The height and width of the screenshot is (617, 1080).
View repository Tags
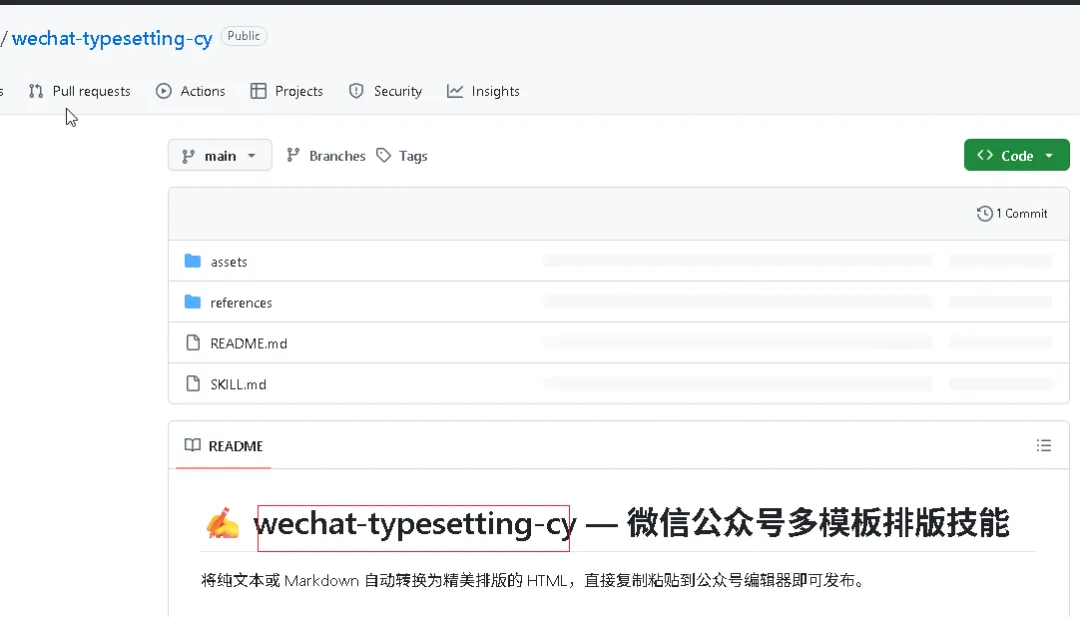click(x=402, y=156)
